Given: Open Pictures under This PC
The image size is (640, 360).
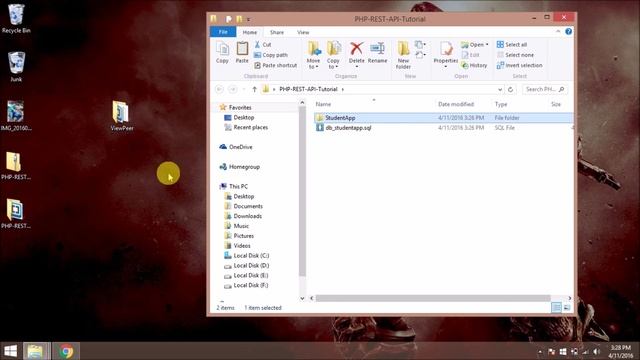Looking at the screenshot, I should 243,236.
